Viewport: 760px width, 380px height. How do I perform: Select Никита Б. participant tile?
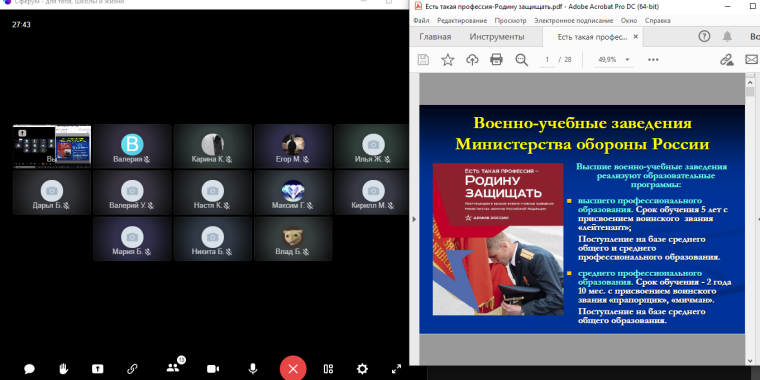coord(212,238)
